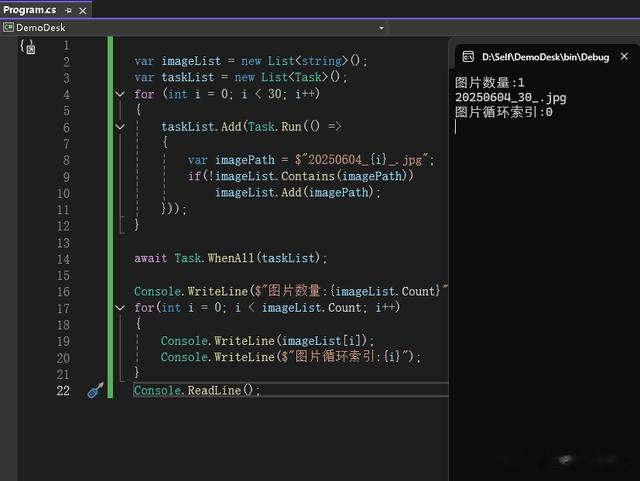The height and width of the screenshot is (481, 640).
Task: Click 'var imageList = new List<string>();' line
Action: coord(251,61)
